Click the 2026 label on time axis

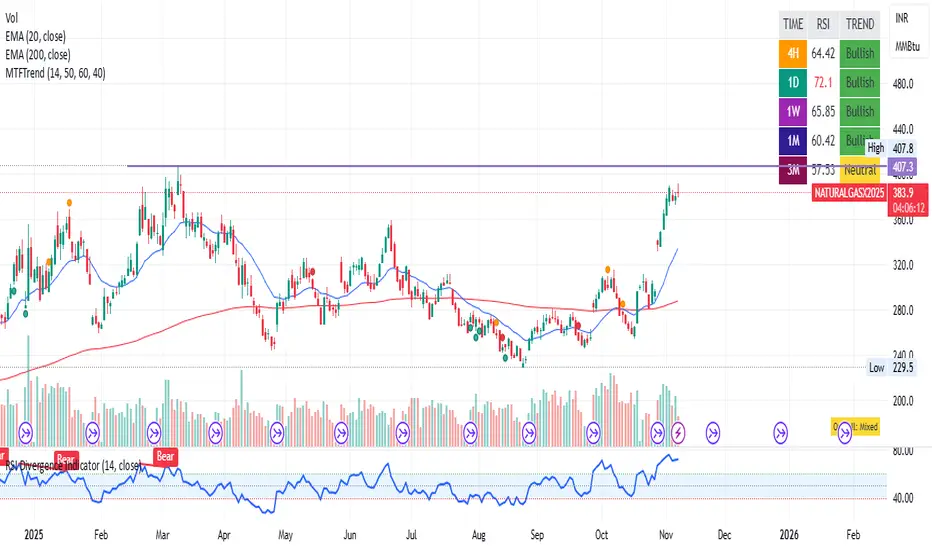pyautogui.click(x=789, y=535)
